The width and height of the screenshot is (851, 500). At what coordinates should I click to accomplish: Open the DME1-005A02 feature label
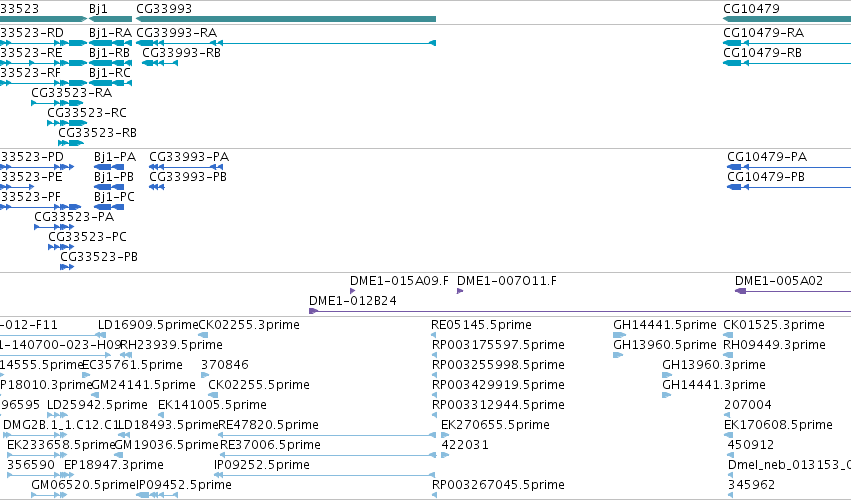779,281
